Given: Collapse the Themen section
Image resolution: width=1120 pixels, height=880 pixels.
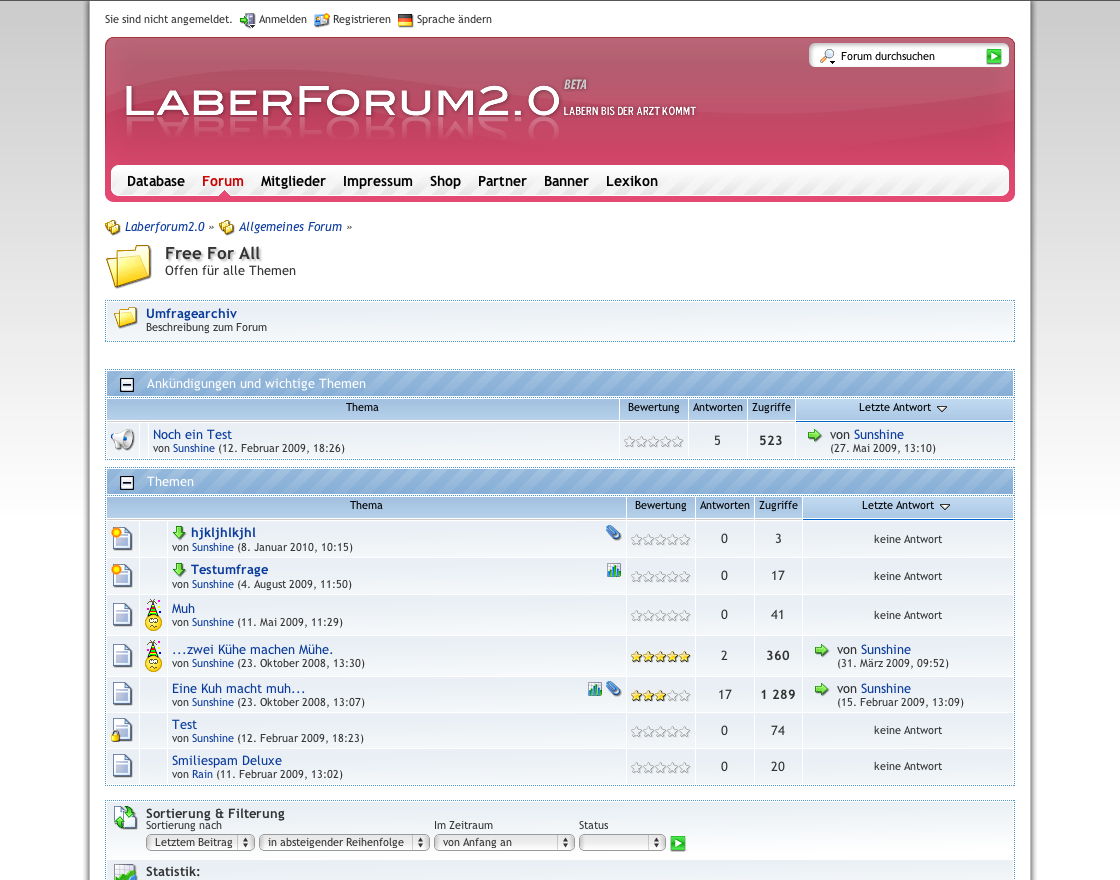Looking at the screenshot, I should pos(127,482).
